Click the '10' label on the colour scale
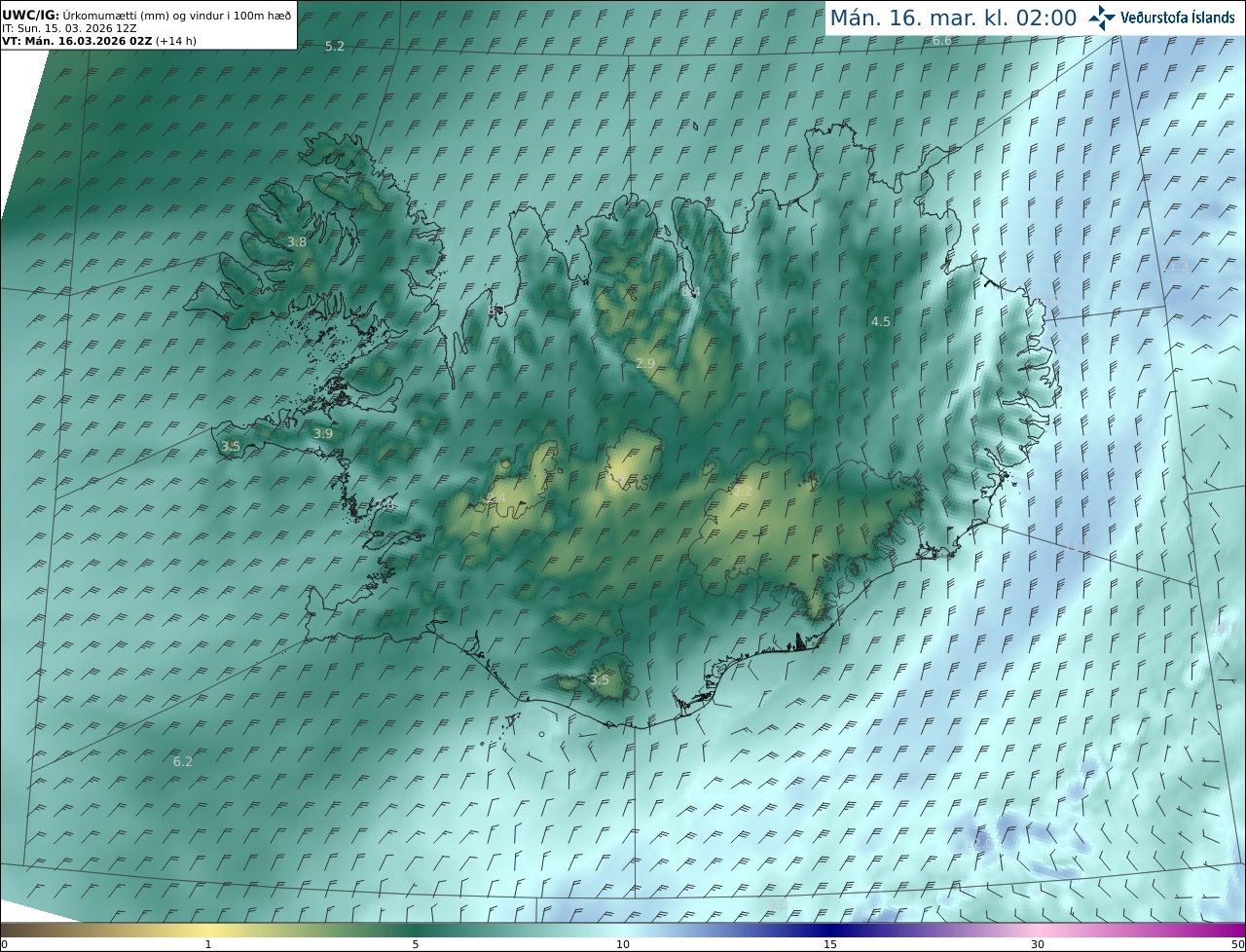 623,944
